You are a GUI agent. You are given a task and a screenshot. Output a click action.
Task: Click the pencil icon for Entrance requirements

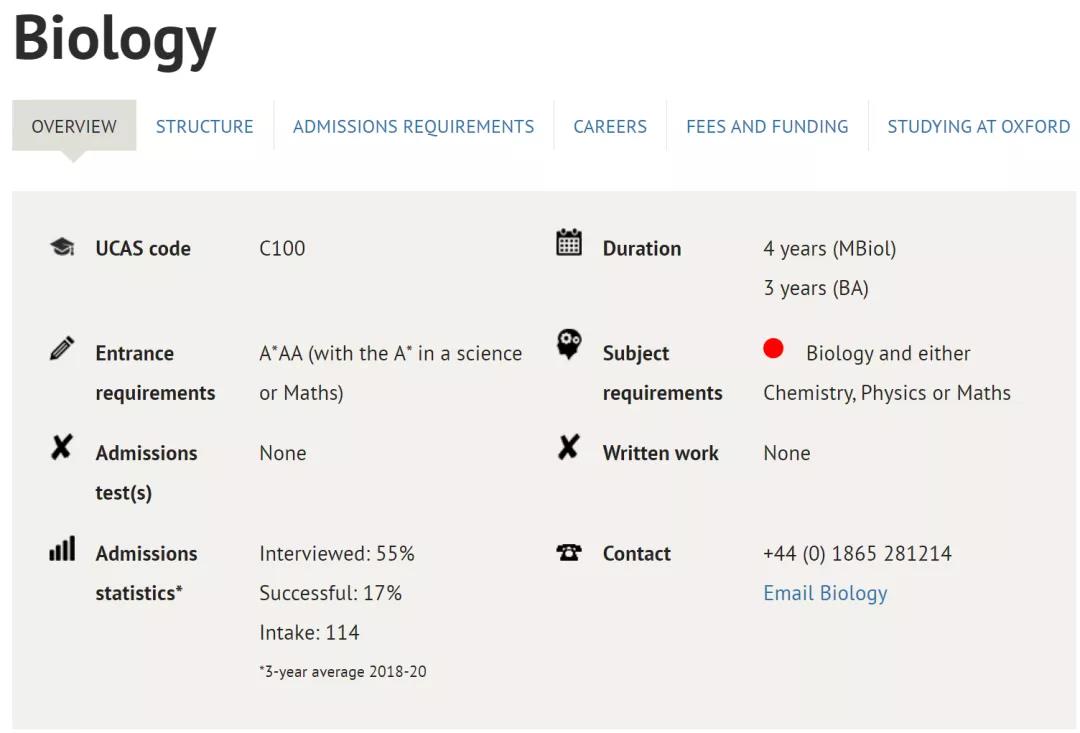(62, 348)
